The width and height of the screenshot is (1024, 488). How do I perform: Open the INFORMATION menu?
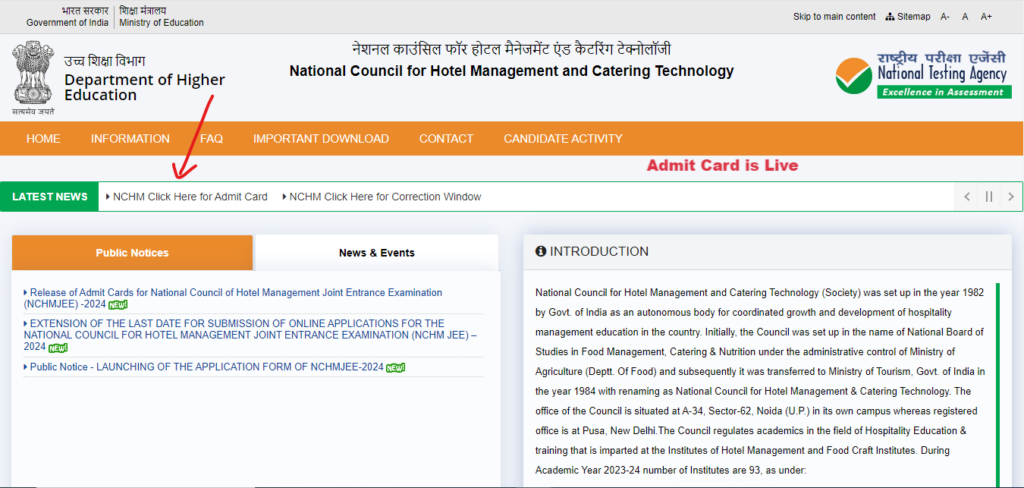[x=130, y=138]
